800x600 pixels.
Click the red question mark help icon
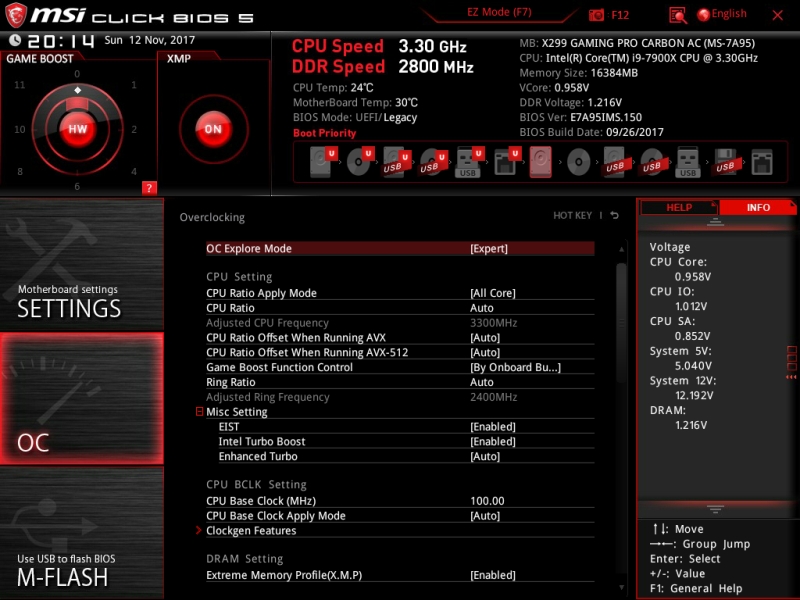click(x=149, y=188)
